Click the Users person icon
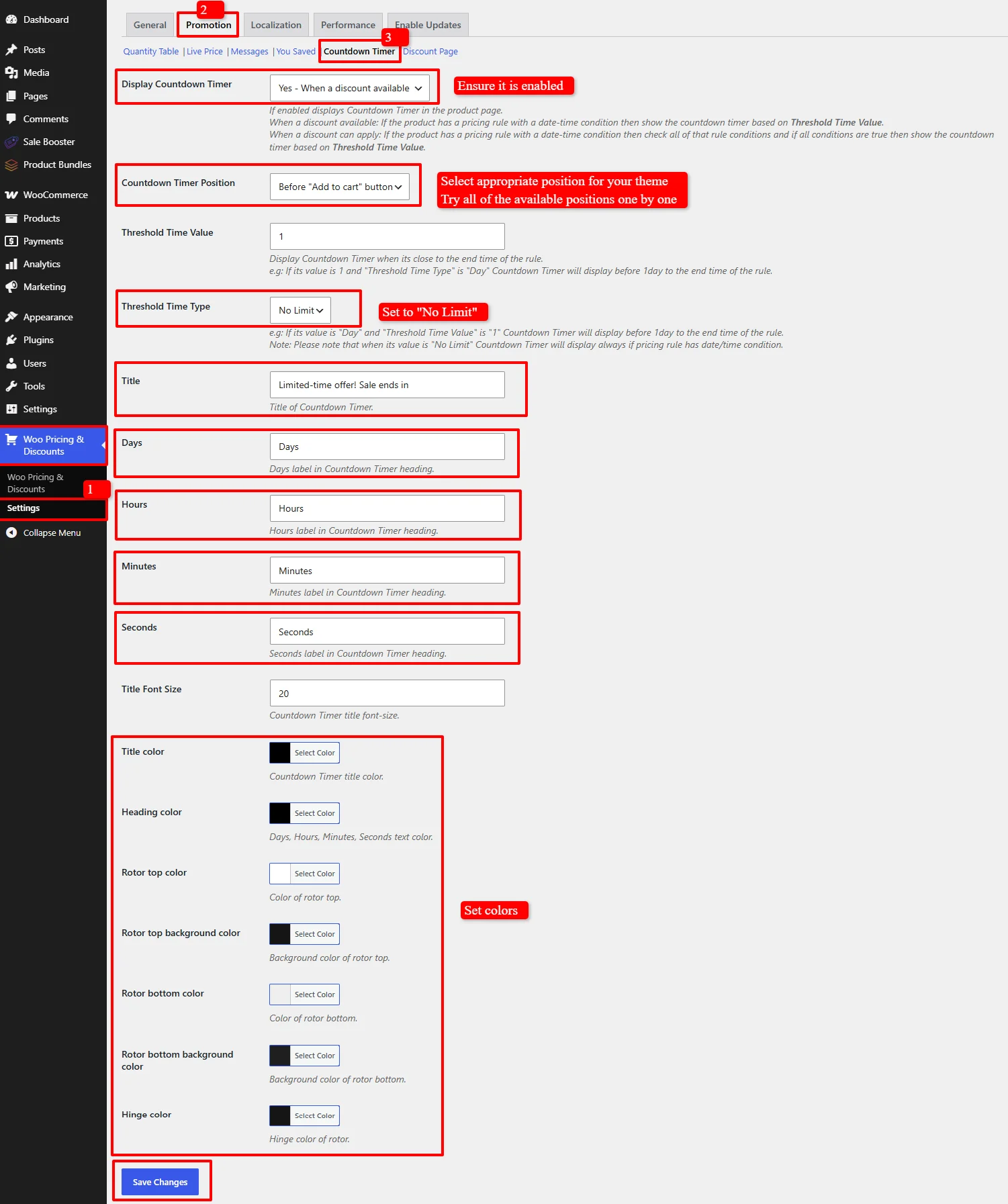This screenshot has height=1204, width=1008. point(11,363)
